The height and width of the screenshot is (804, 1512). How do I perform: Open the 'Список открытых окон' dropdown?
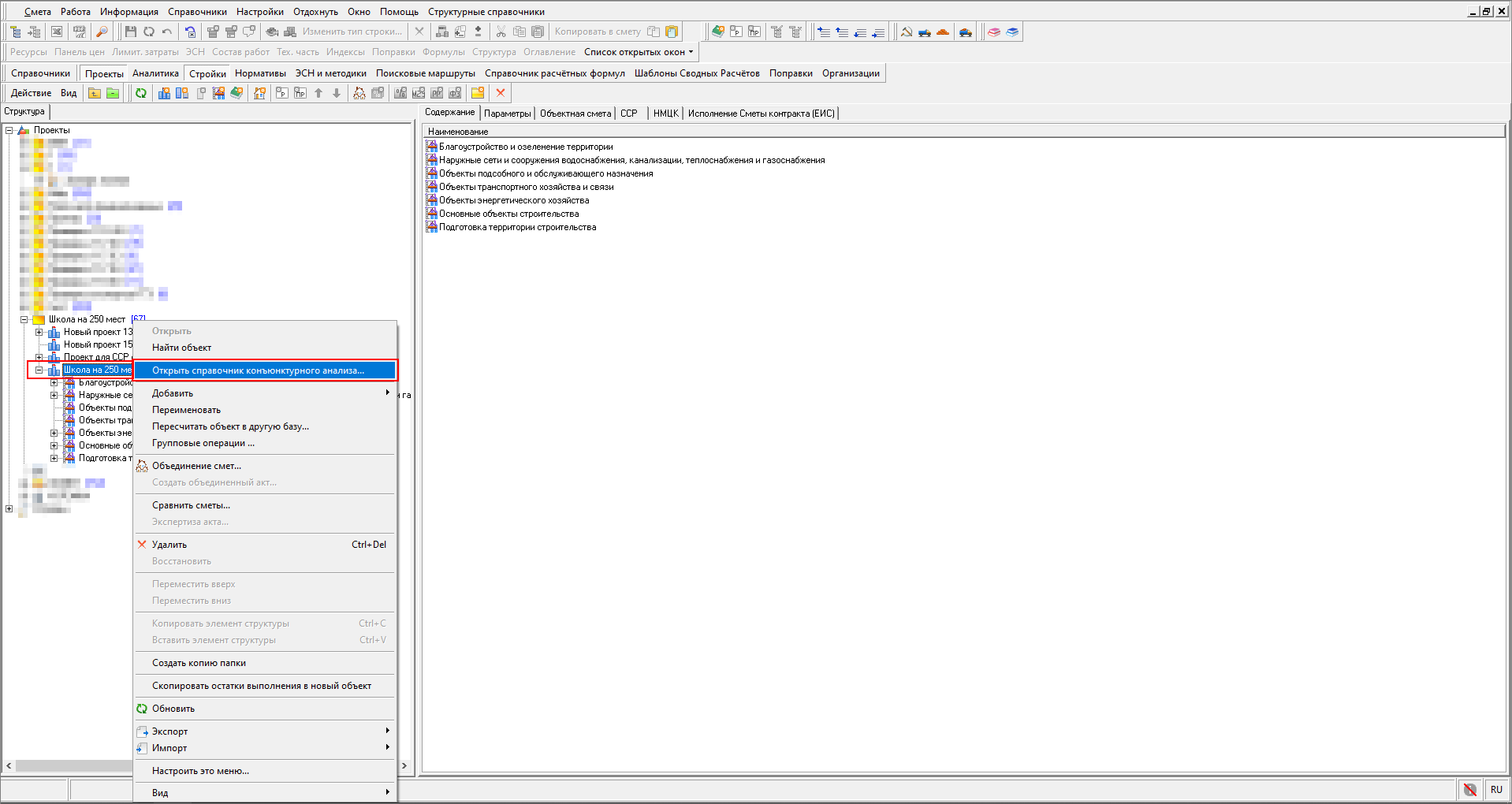pyautogui.click(x=639, y=52)
